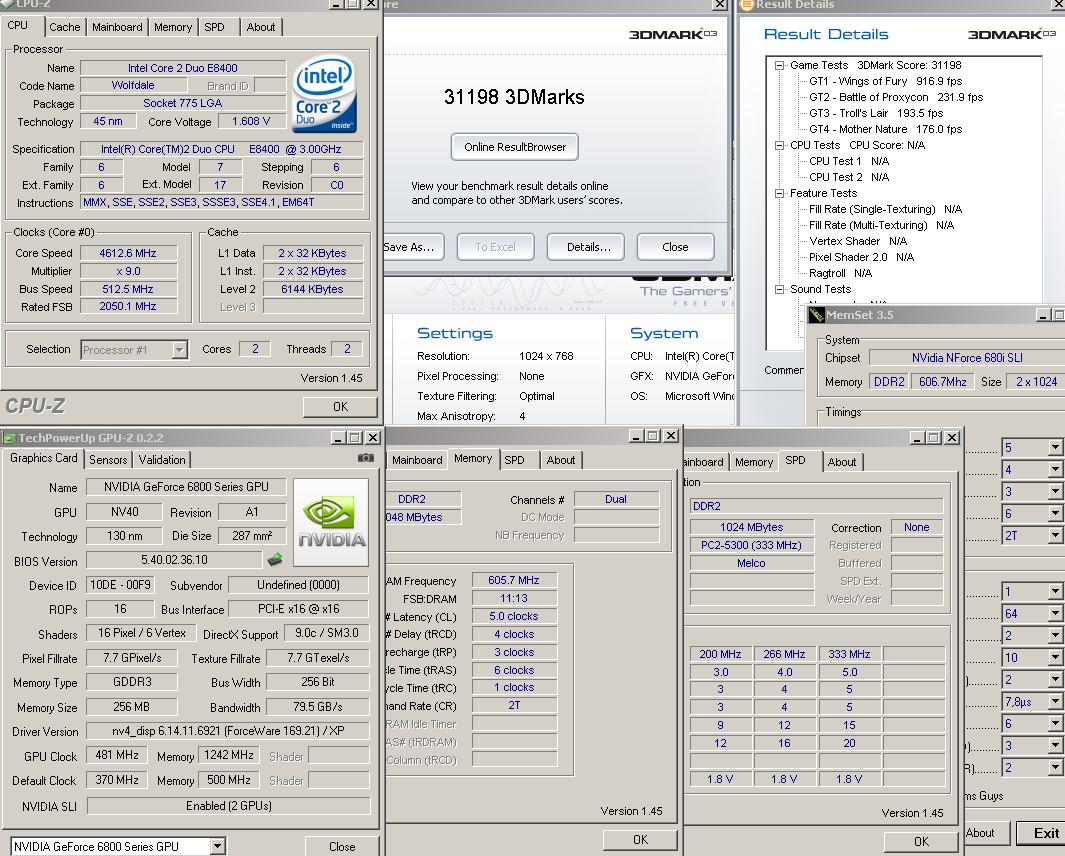This screenshot has height=856, width=1065.
Task: Collapse the Game Tests tree node
Action: coord(780,65)
